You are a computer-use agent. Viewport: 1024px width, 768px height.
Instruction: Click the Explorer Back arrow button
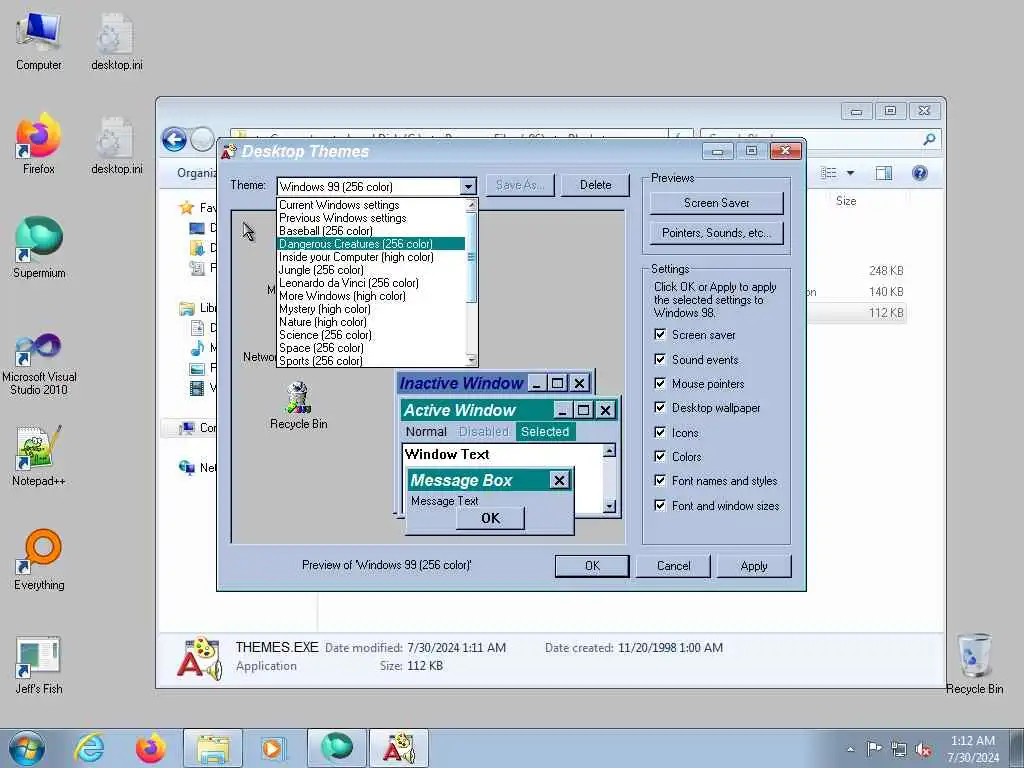174,139
